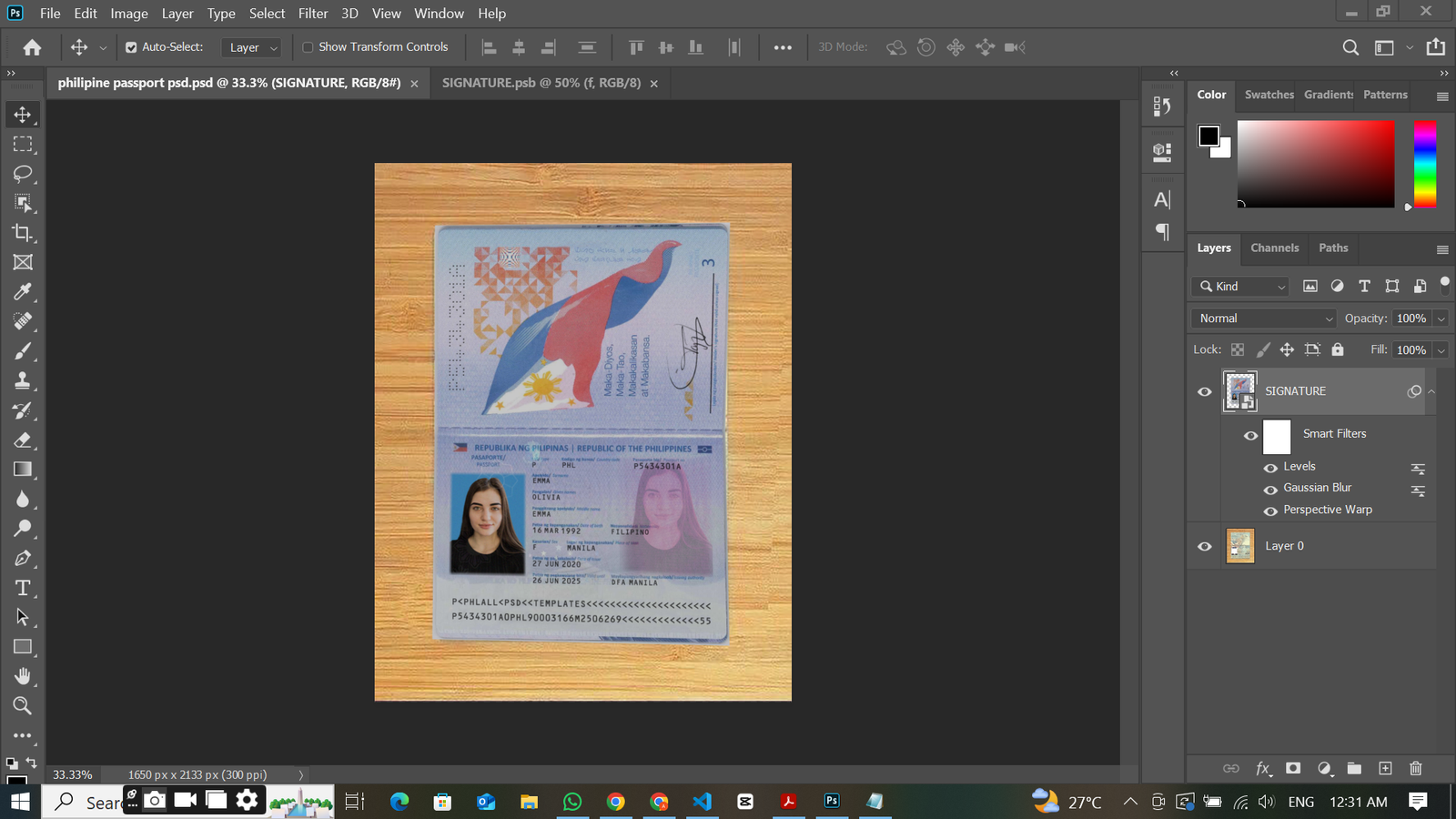Open the Color panel menu

point(1442,96)
